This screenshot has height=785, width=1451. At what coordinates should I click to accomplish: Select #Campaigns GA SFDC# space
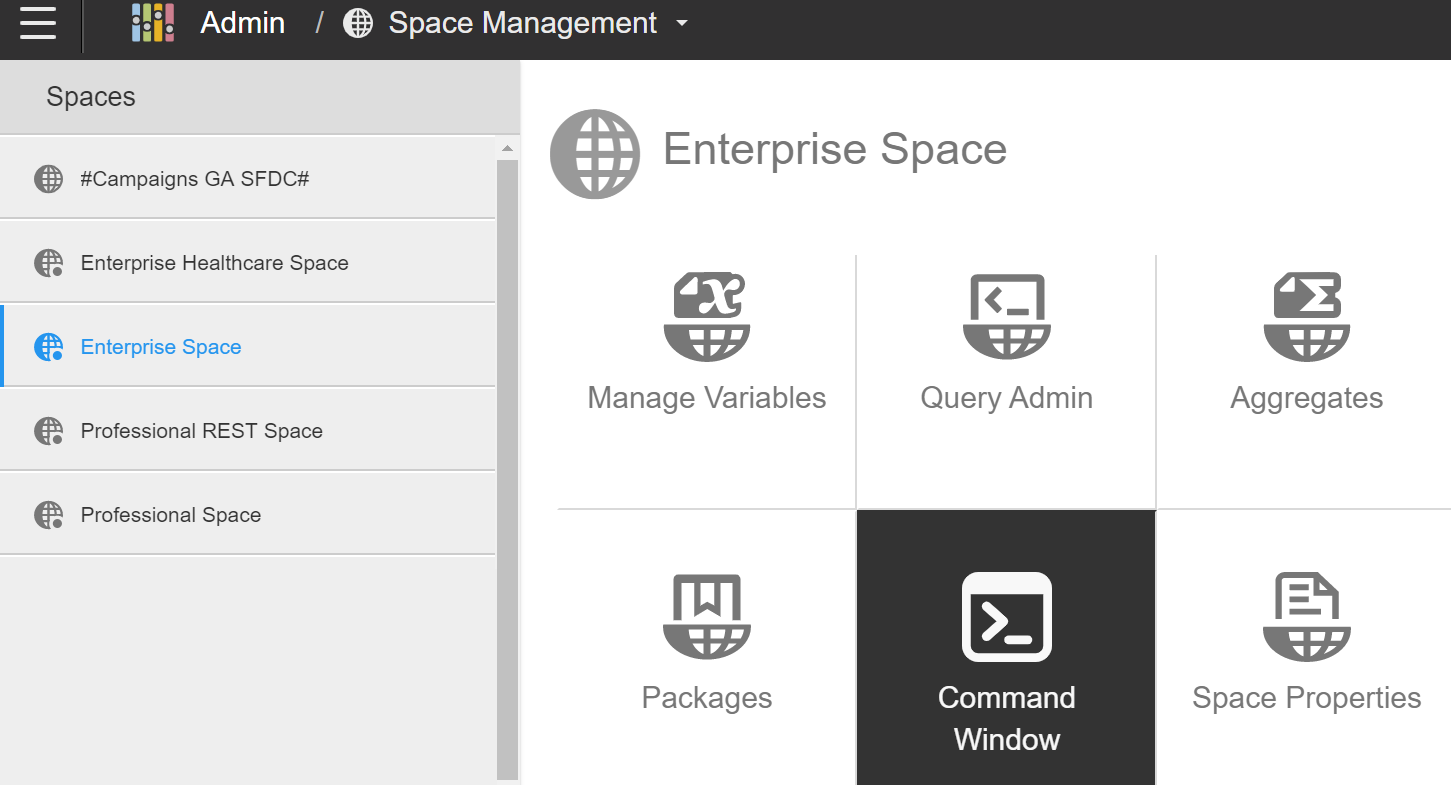[x=195, y=179]
